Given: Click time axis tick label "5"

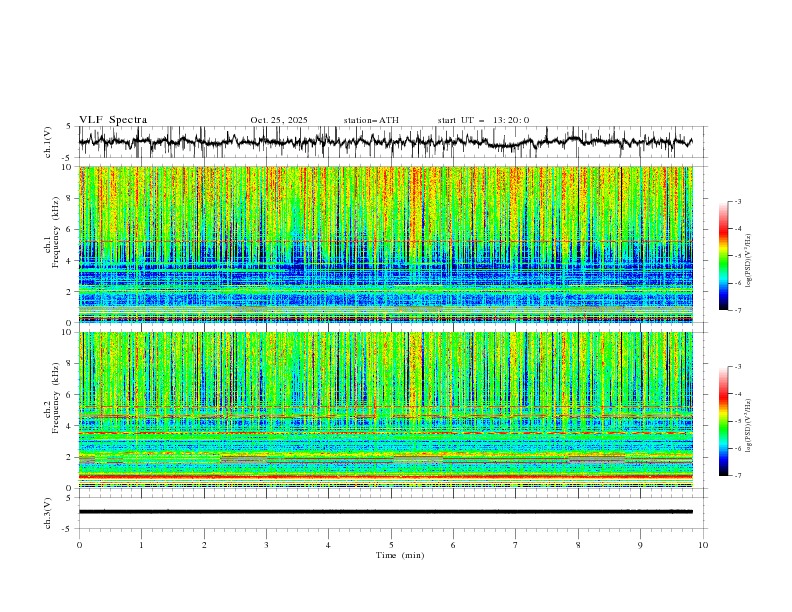Looking at the screenshot, I should pyautogui.click(x=391, y=545).
